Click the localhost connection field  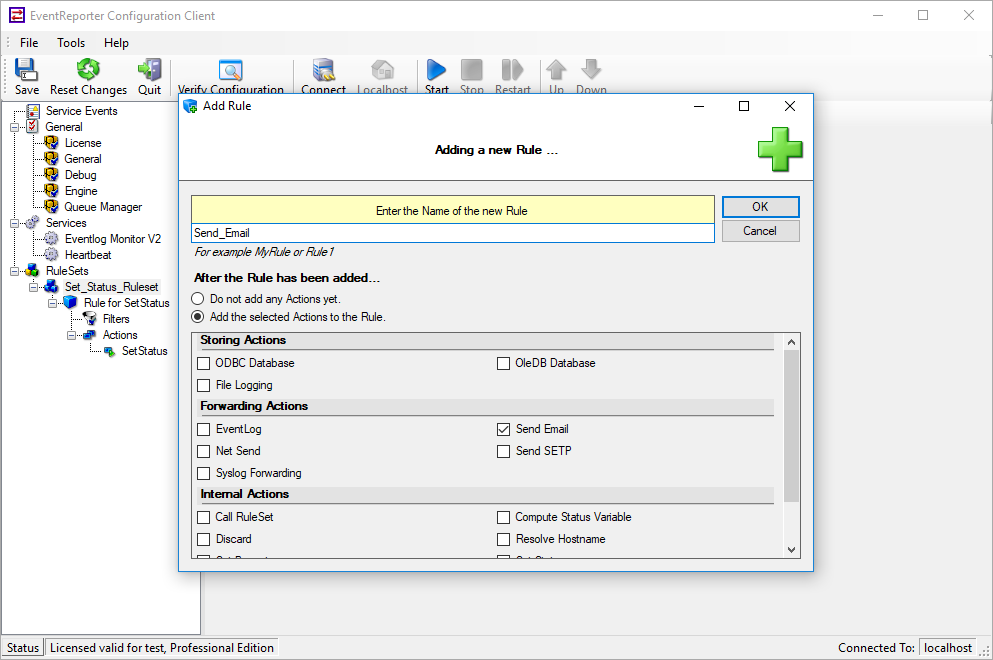(947, 647)
